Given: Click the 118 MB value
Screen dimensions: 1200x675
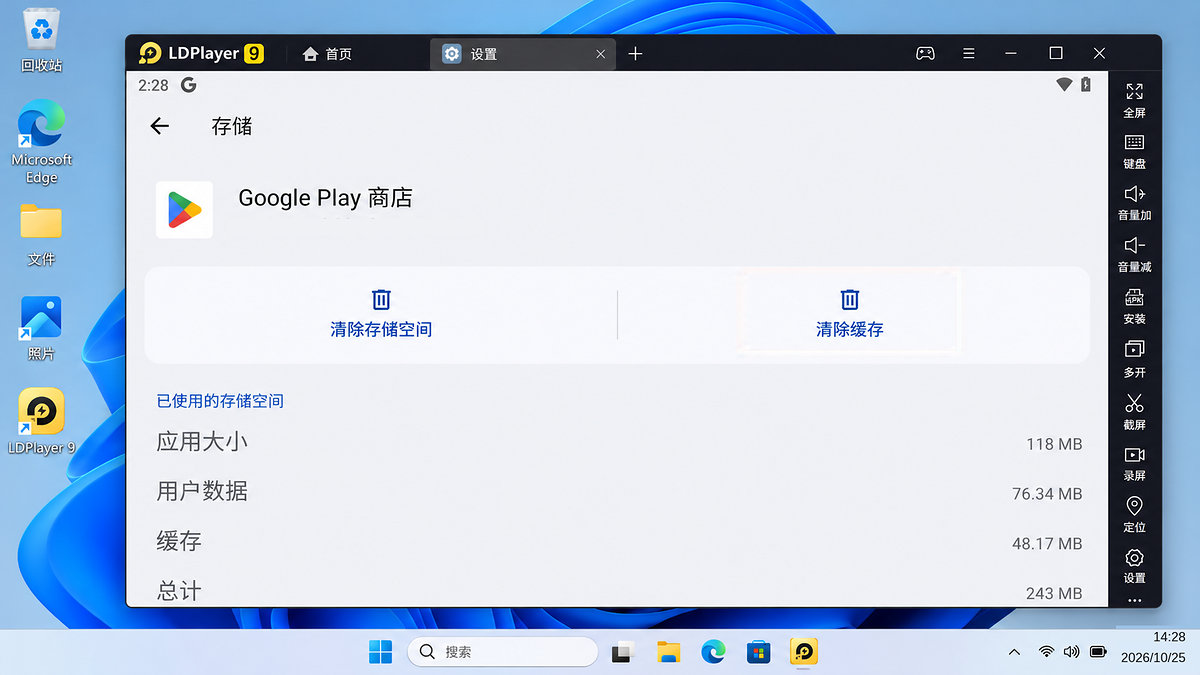Looking at the screenshot, I should [1054, 444].
